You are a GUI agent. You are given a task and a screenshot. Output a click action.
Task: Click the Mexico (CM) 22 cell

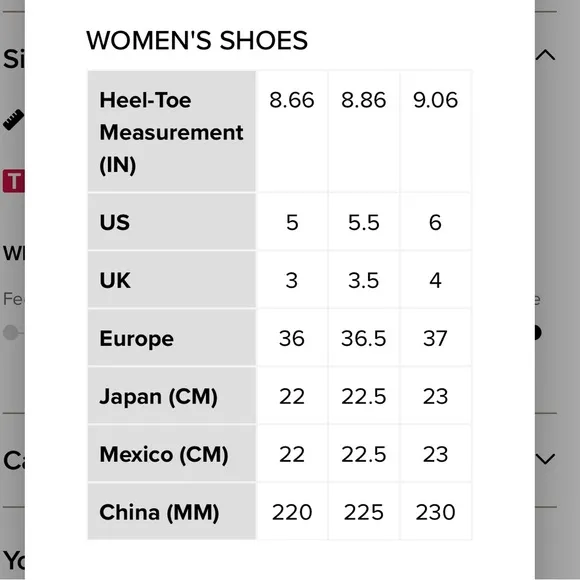(x=292, y=454)
